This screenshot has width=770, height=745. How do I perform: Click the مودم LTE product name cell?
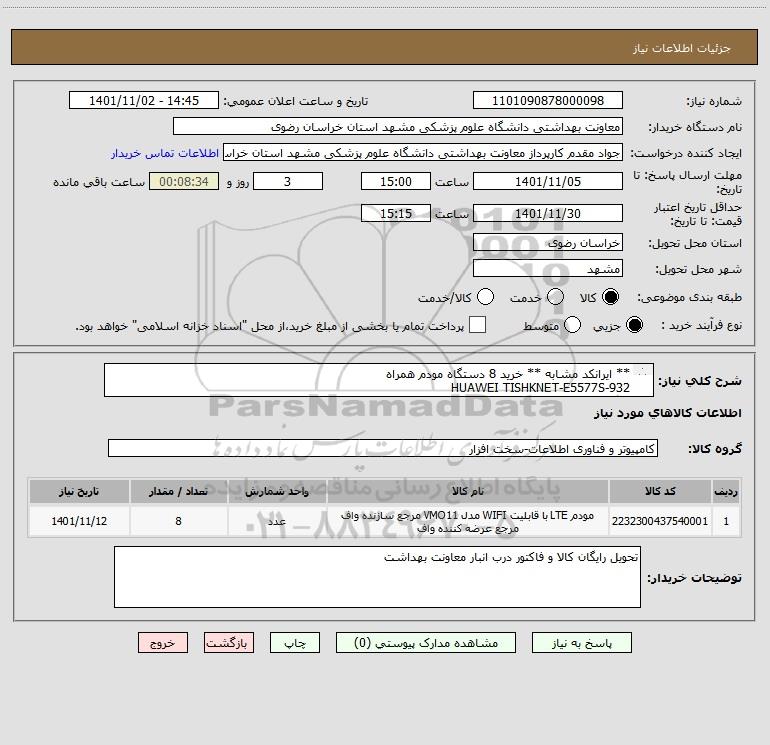click(x=468, y=521)
